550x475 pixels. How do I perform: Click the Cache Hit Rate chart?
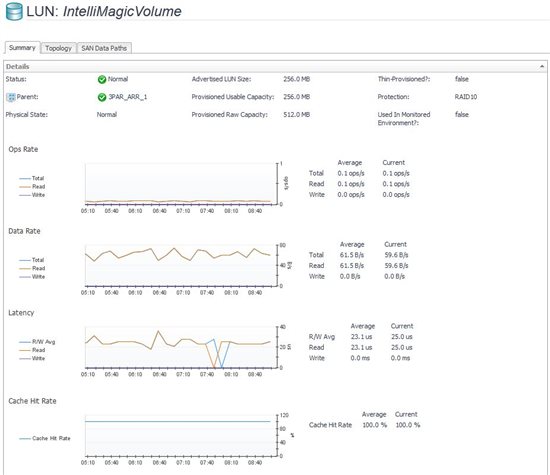click(x=181, y=436)
